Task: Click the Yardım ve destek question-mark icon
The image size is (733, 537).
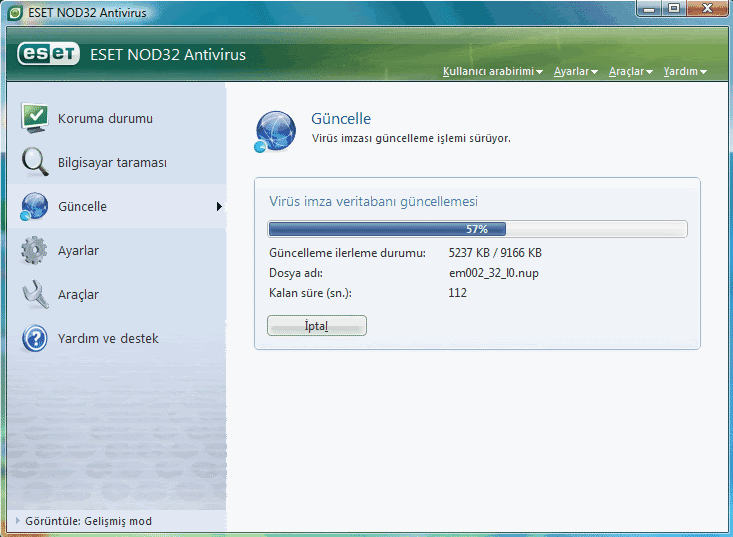Action: 35,338
